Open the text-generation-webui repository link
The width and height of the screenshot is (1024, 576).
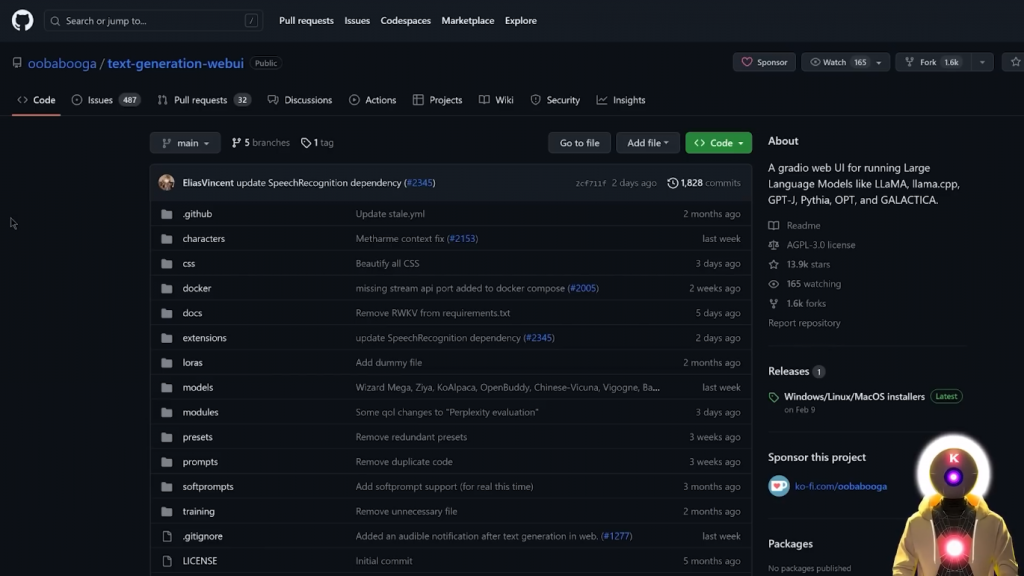pyautogui.click(x=176, y=63)
